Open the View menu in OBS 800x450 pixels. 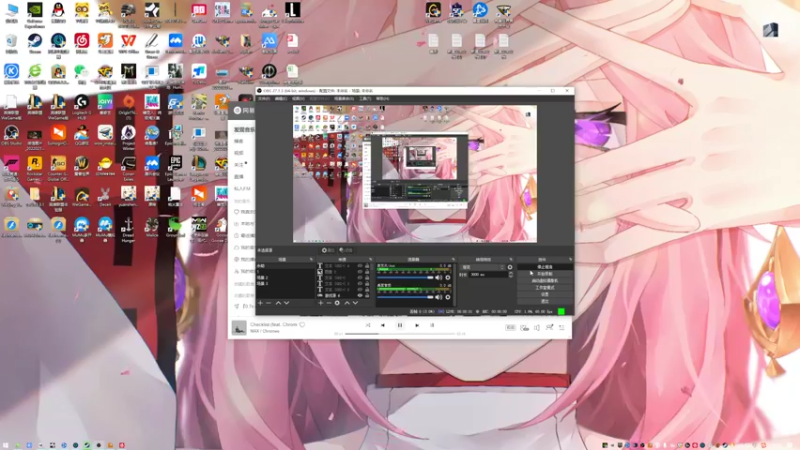(x=298, y=98)
